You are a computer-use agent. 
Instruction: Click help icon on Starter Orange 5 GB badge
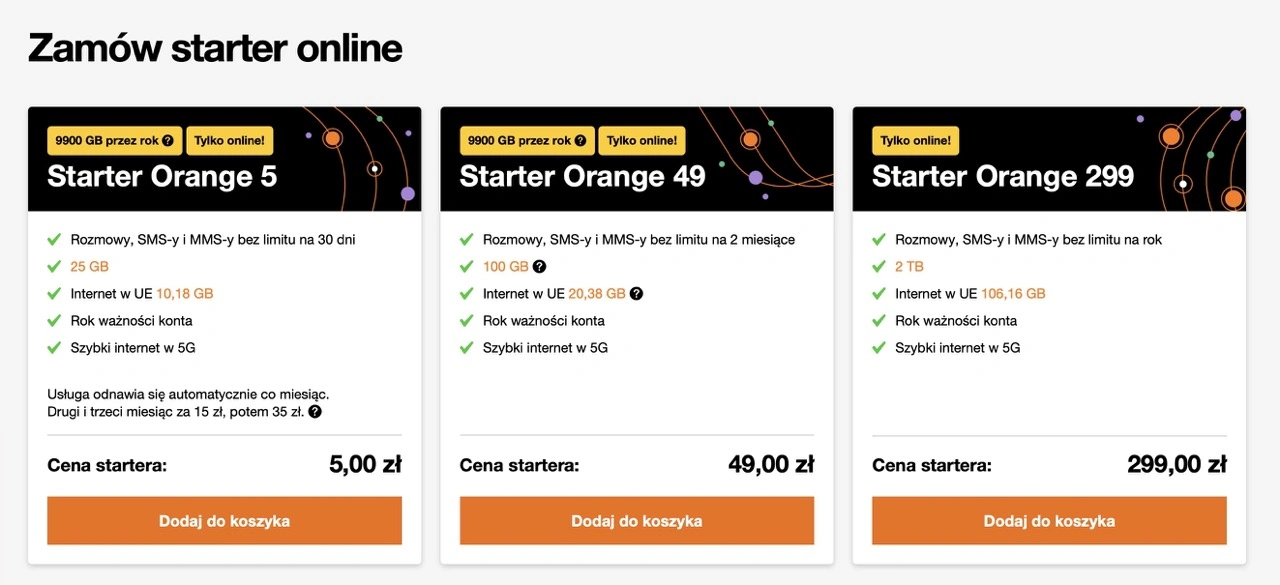click(168, 141)
